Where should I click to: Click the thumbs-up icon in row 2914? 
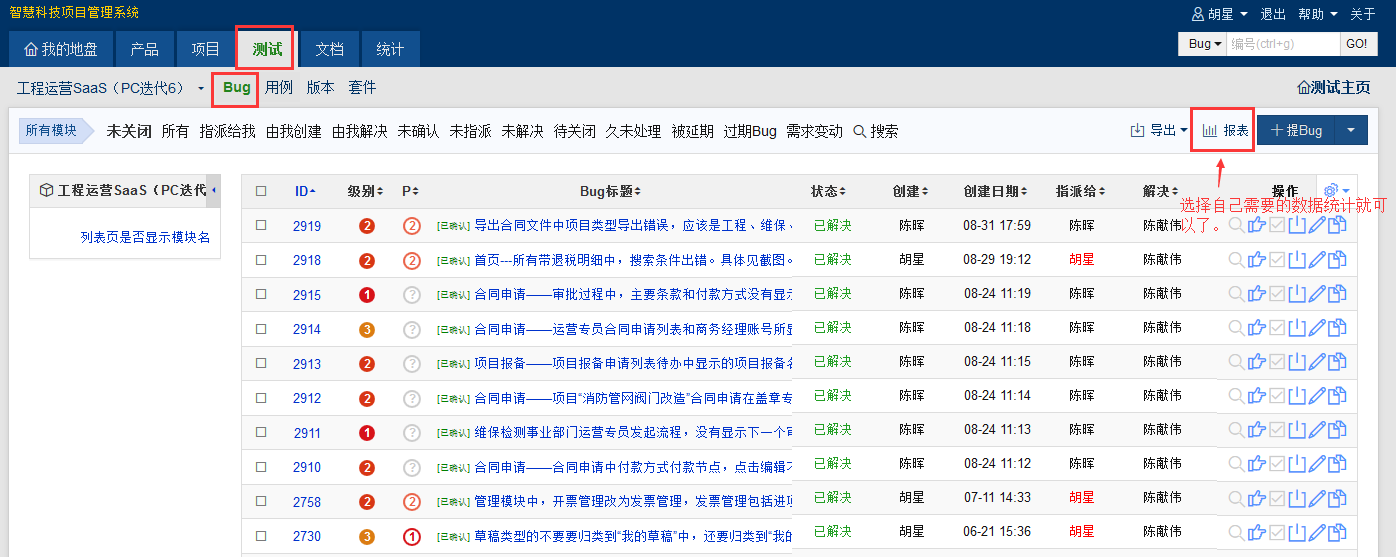pos(1257,328)
